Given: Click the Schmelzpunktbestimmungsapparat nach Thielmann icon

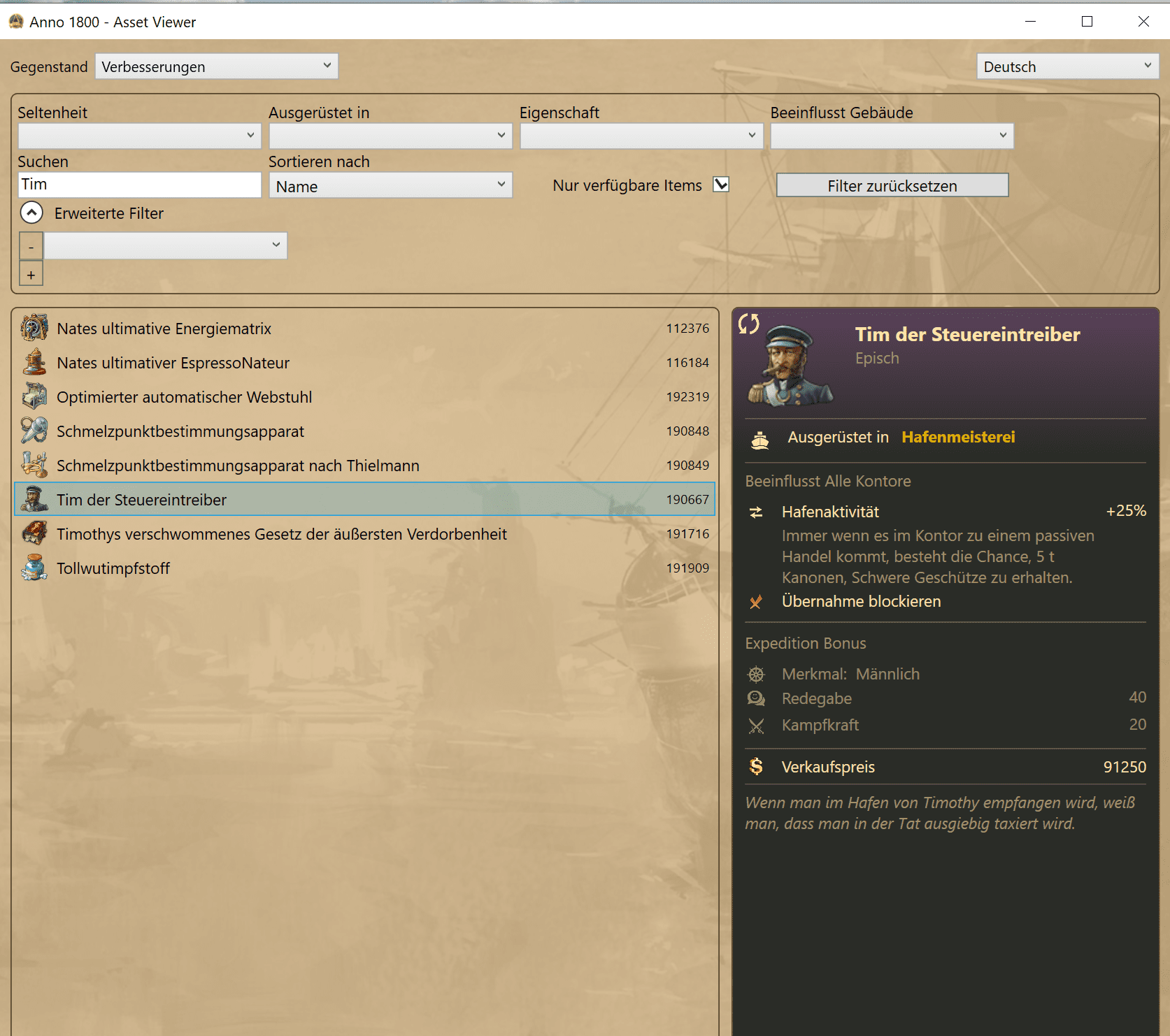Looking at the screenshot, I should [x=34, y=465].
